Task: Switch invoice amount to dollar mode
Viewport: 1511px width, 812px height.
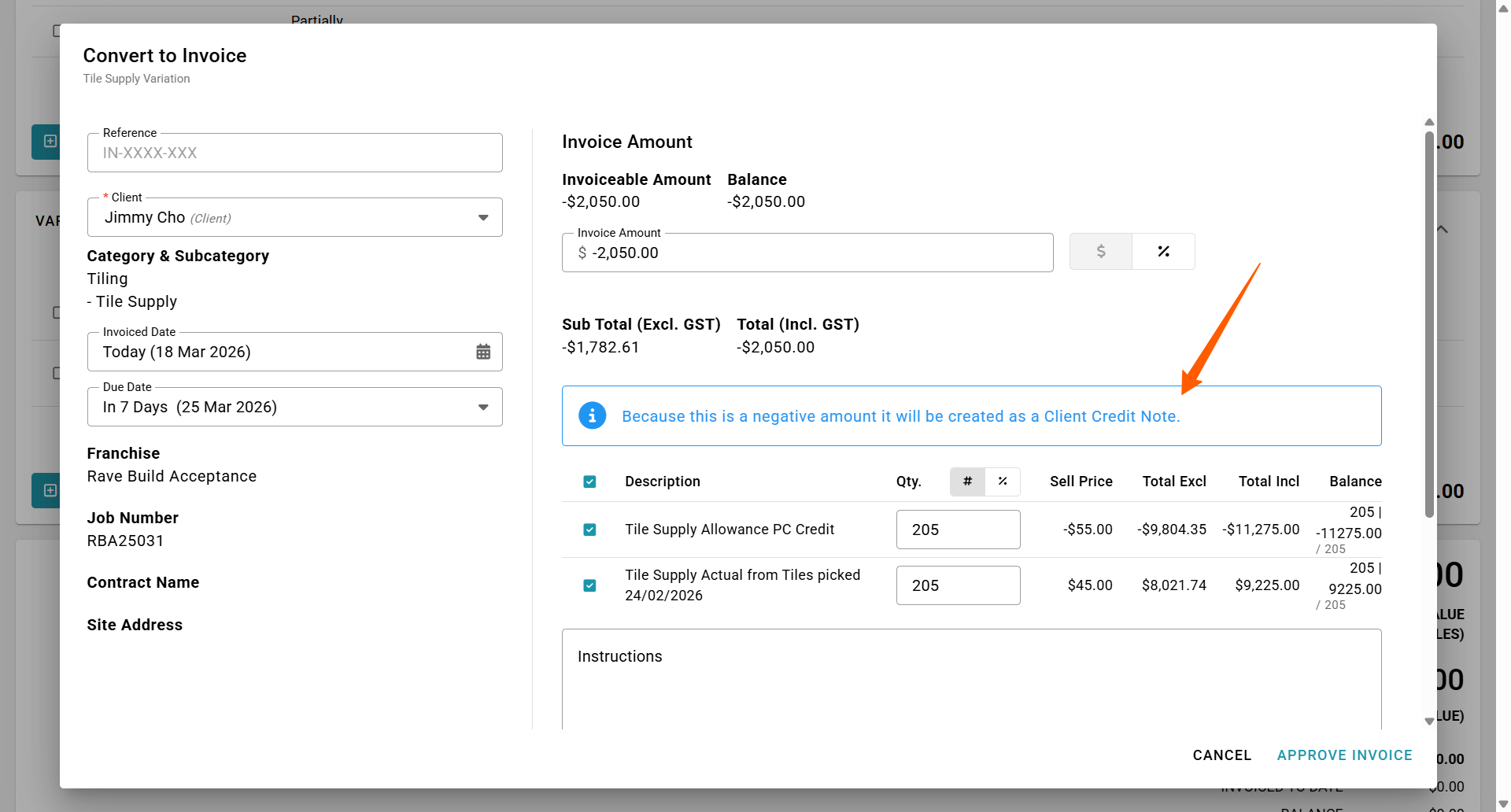Action: click(1100, 252)
